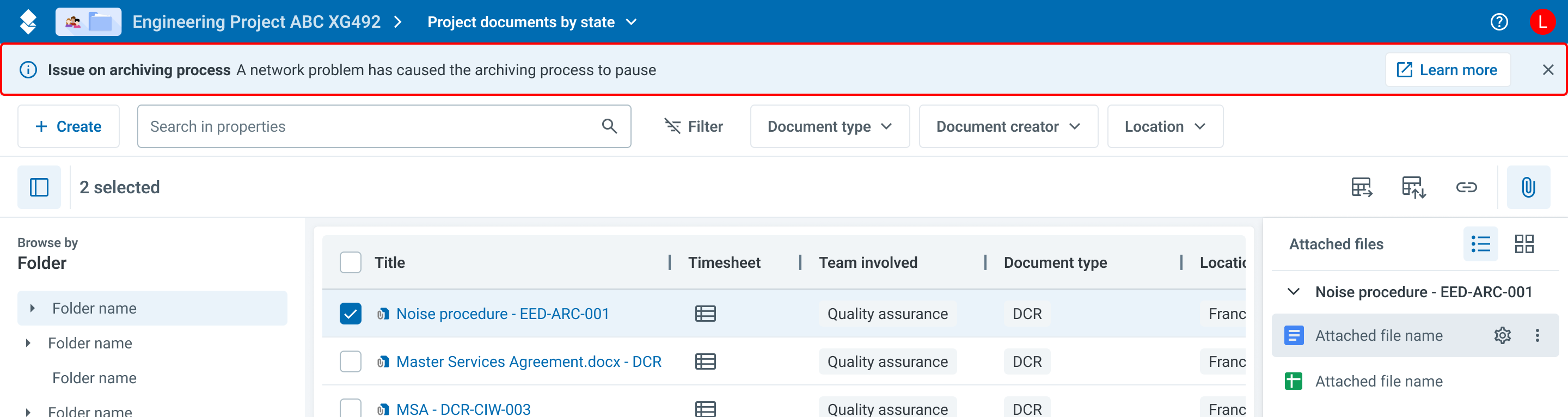
Task: Click attachment icon beside Master Services Agreement title
Action: coord(382,362)
